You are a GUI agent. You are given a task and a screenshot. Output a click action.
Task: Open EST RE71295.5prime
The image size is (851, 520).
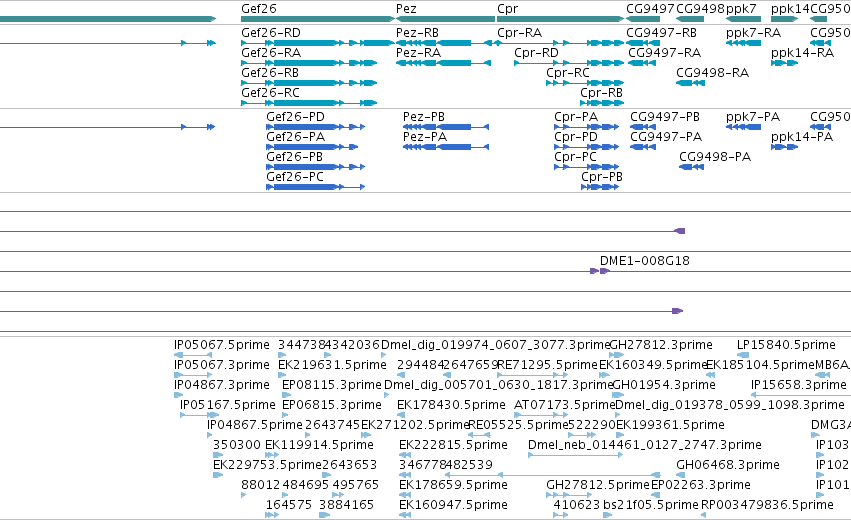click(x=547, y=365)
